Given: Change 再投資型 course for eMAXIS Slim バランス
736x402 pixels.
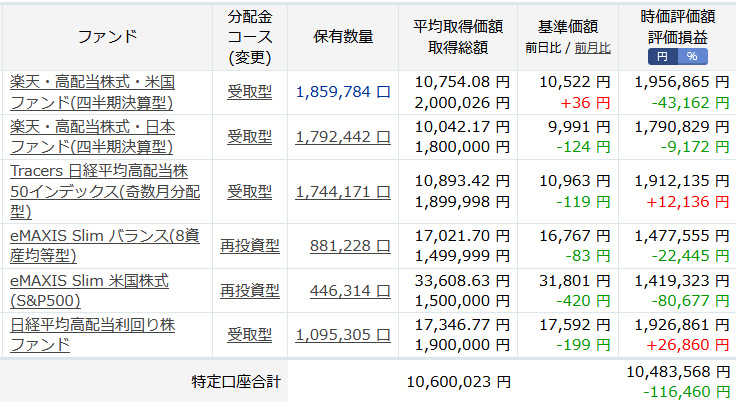Looking at the screenshot, I should [250, 246].
